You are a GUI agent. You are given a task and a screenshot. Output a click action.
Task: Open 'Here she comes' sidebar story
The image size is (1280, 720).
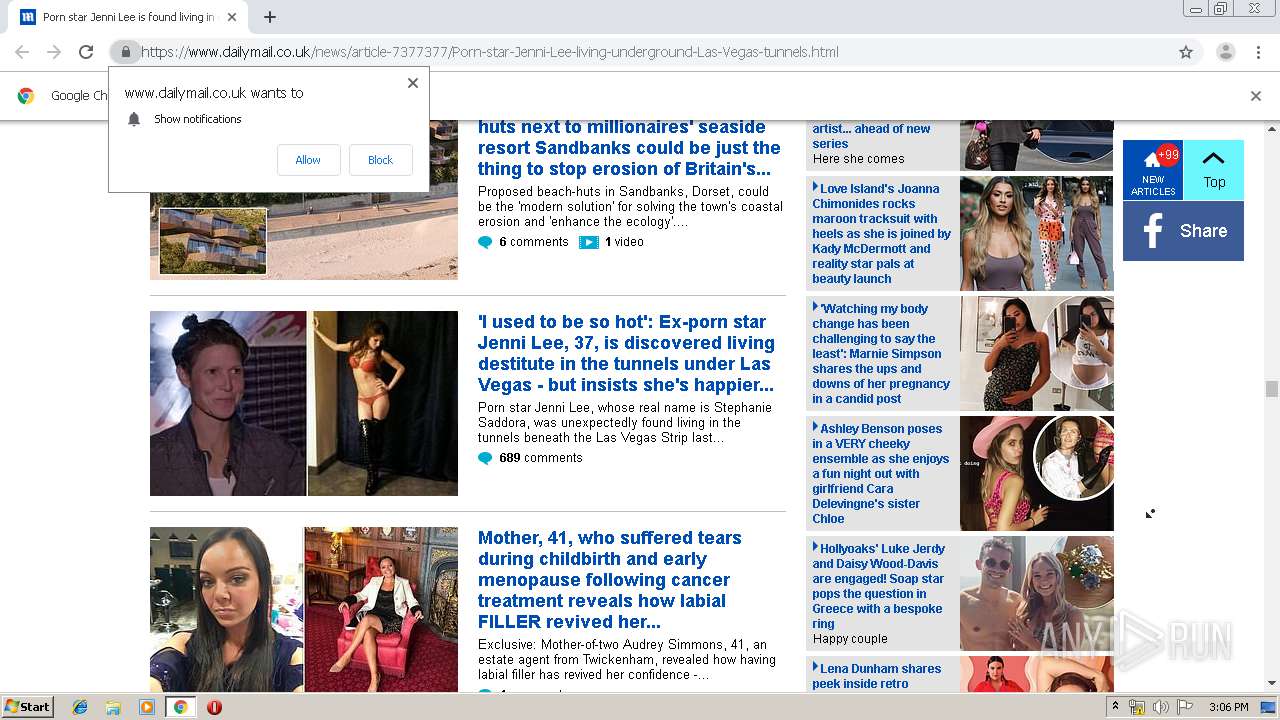click(x=858, y=159)
